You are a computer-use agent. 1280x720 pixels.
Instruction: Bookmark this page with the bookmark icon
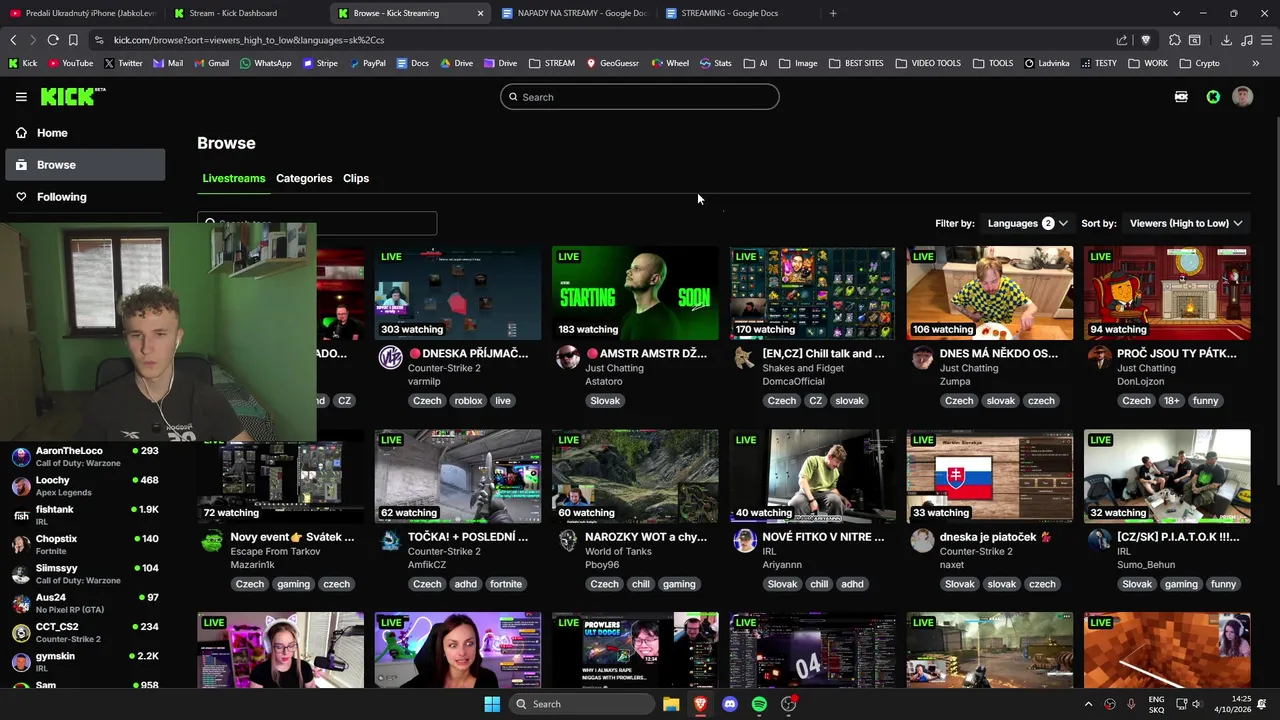(x=73, y=40)
